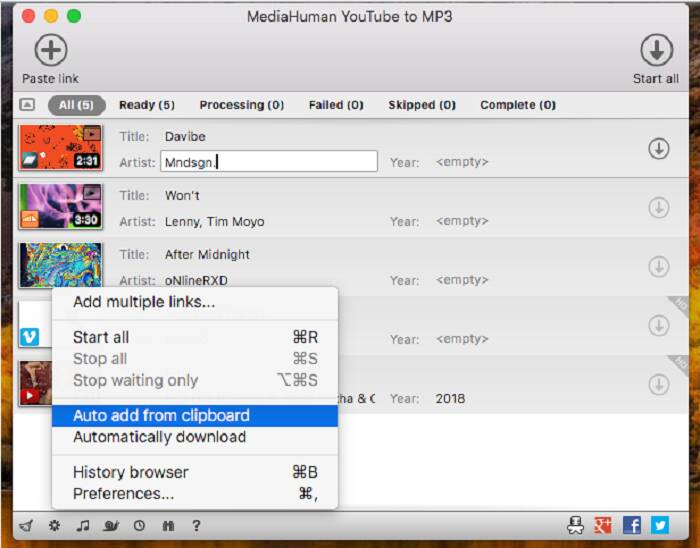
Task: Click empty Year value in Won't row
Action: point(462,221)
